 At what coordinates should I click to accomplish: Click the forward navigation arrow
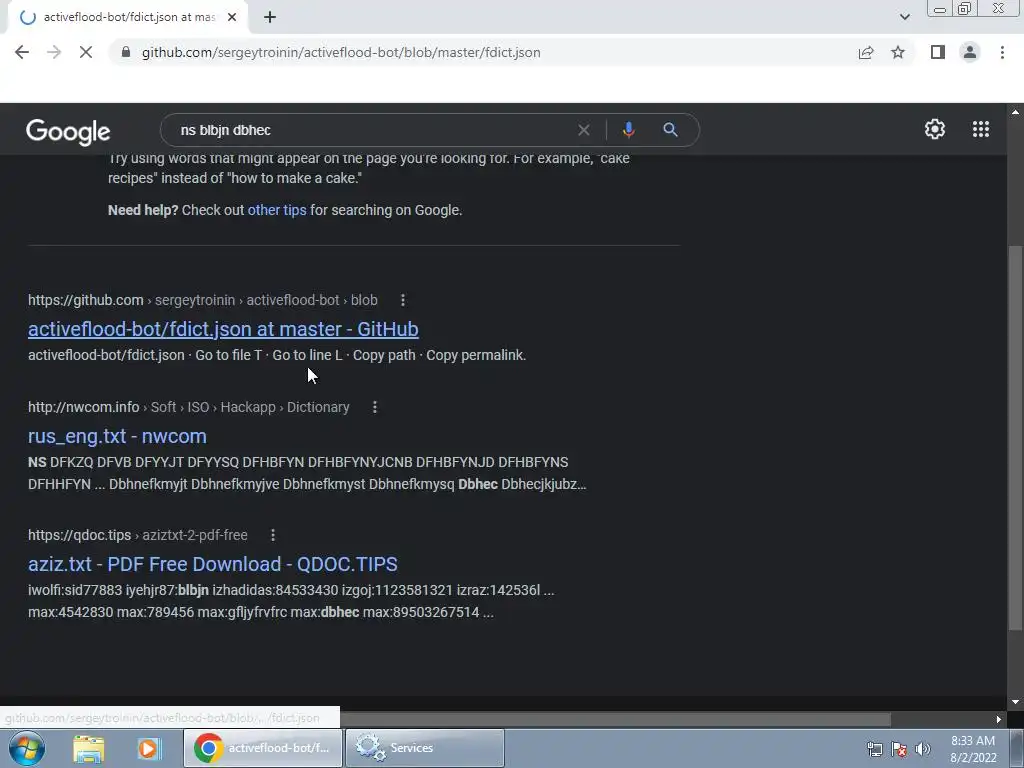pyautogui.click(x=54, y=52)
